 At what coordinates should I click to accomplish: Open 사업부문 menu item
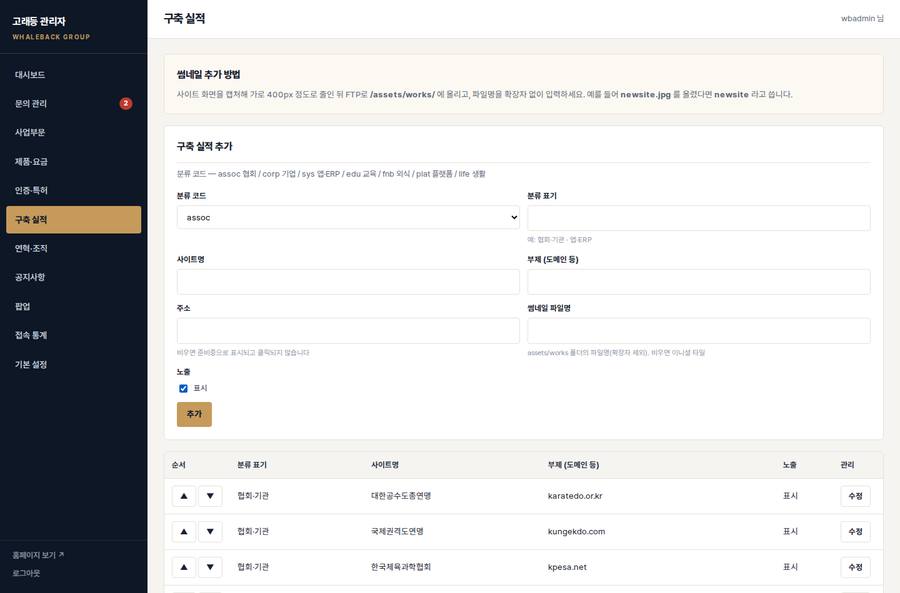[x=73, y=133]
